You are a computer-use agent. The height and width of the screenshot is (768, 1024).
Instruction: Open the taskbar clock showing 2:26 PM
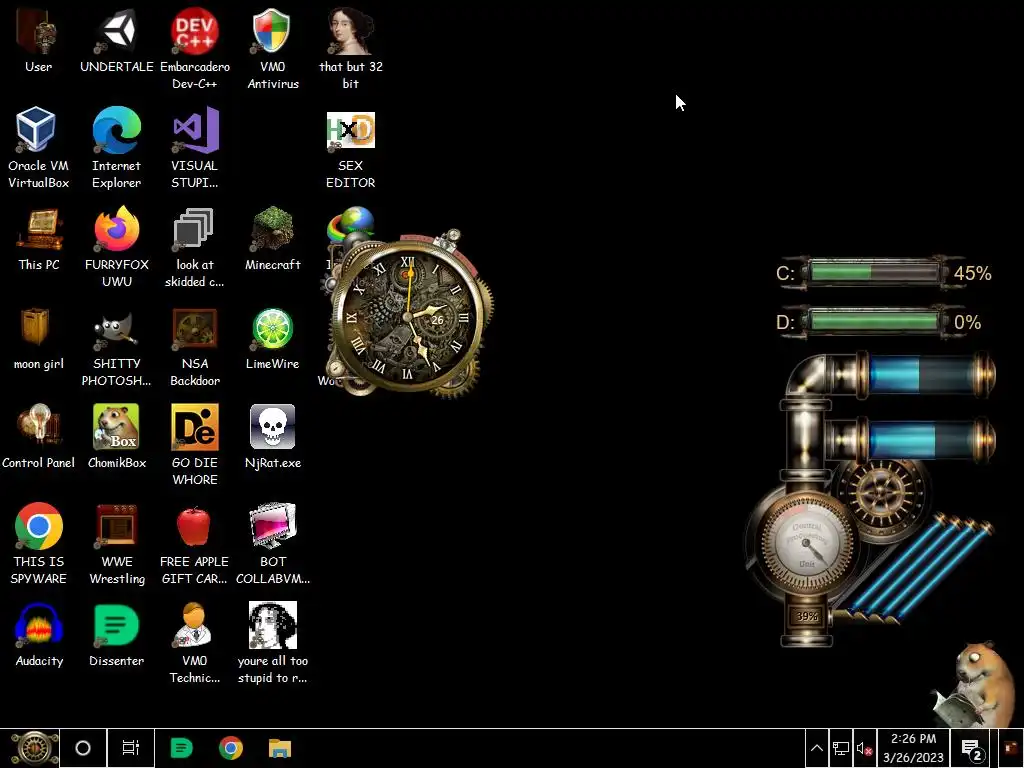point(913,748)
